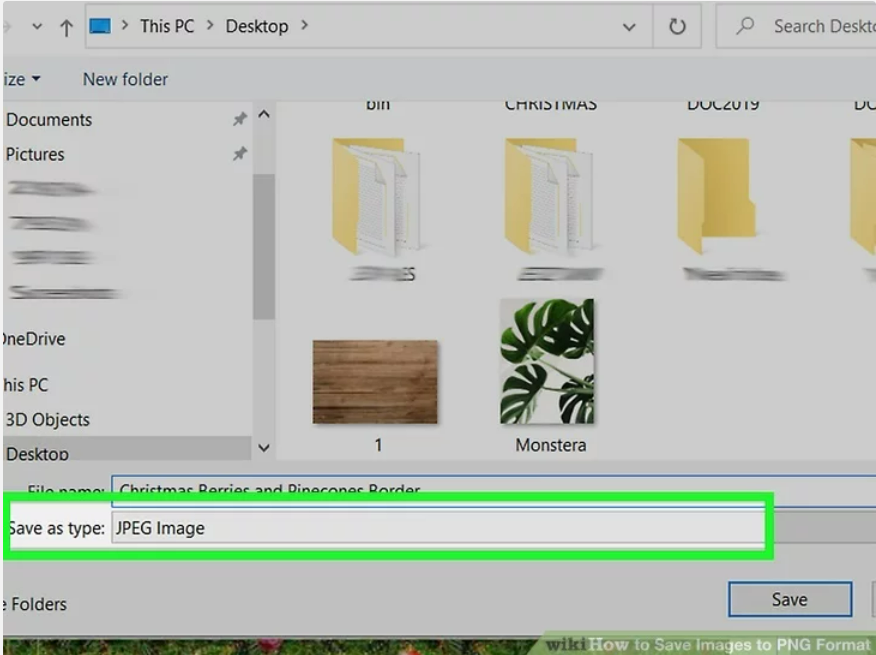This screenshot has height=655, width=876.
Task: Click the File name input field
Action: tap(490, 490)
